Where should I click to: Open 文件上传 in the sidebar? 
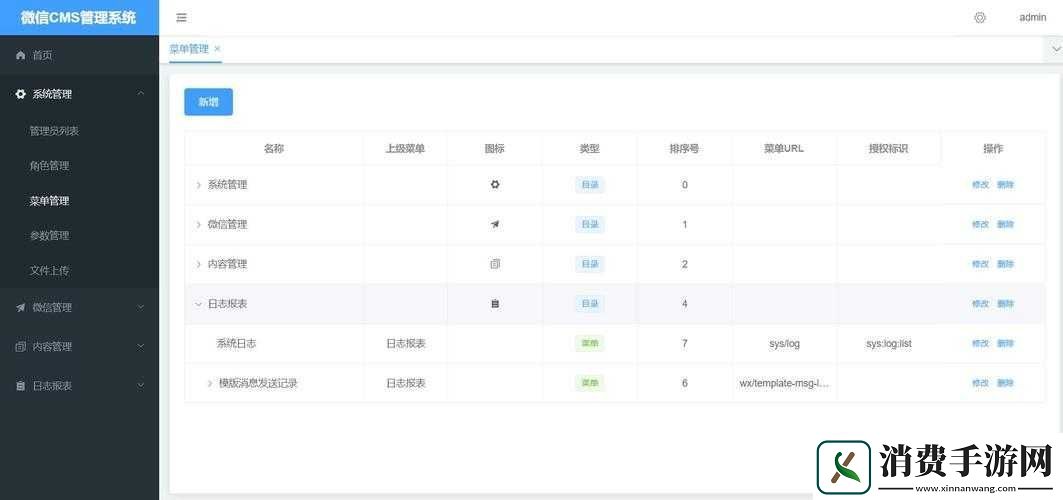click(49, 270)
